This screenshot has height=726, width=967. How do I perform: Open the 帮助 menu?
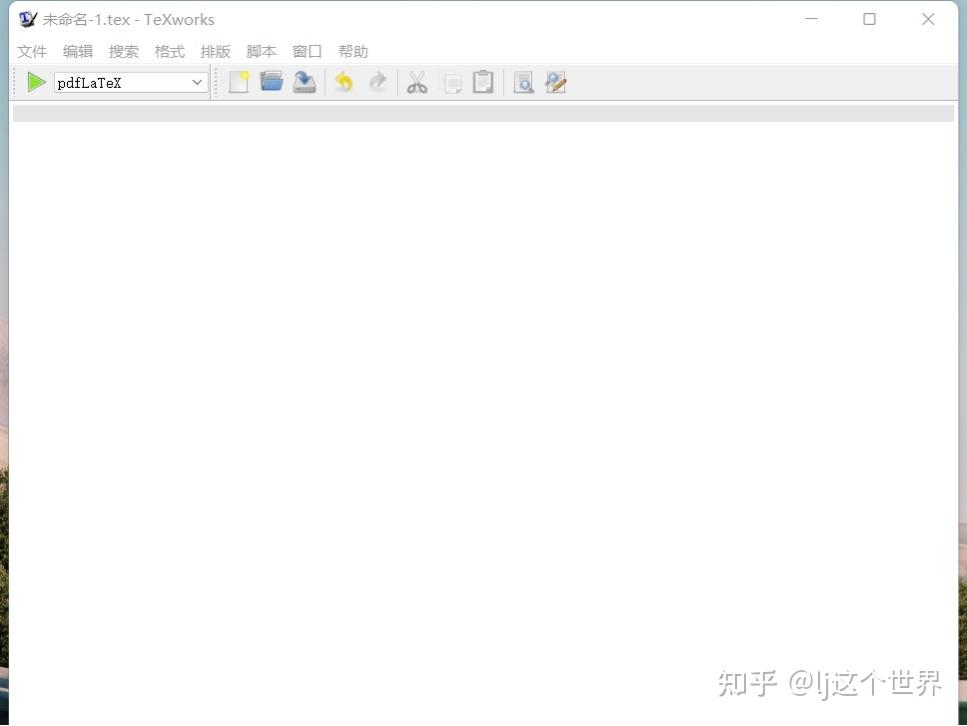[x=352, y=51]
